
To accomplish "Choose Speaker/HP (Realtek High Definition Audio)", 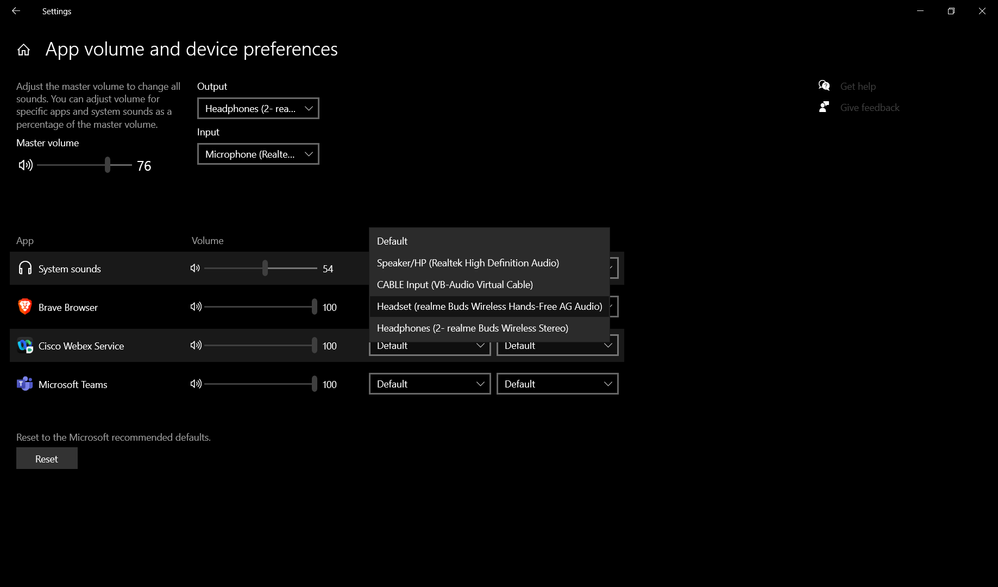I will click(489, 263).
